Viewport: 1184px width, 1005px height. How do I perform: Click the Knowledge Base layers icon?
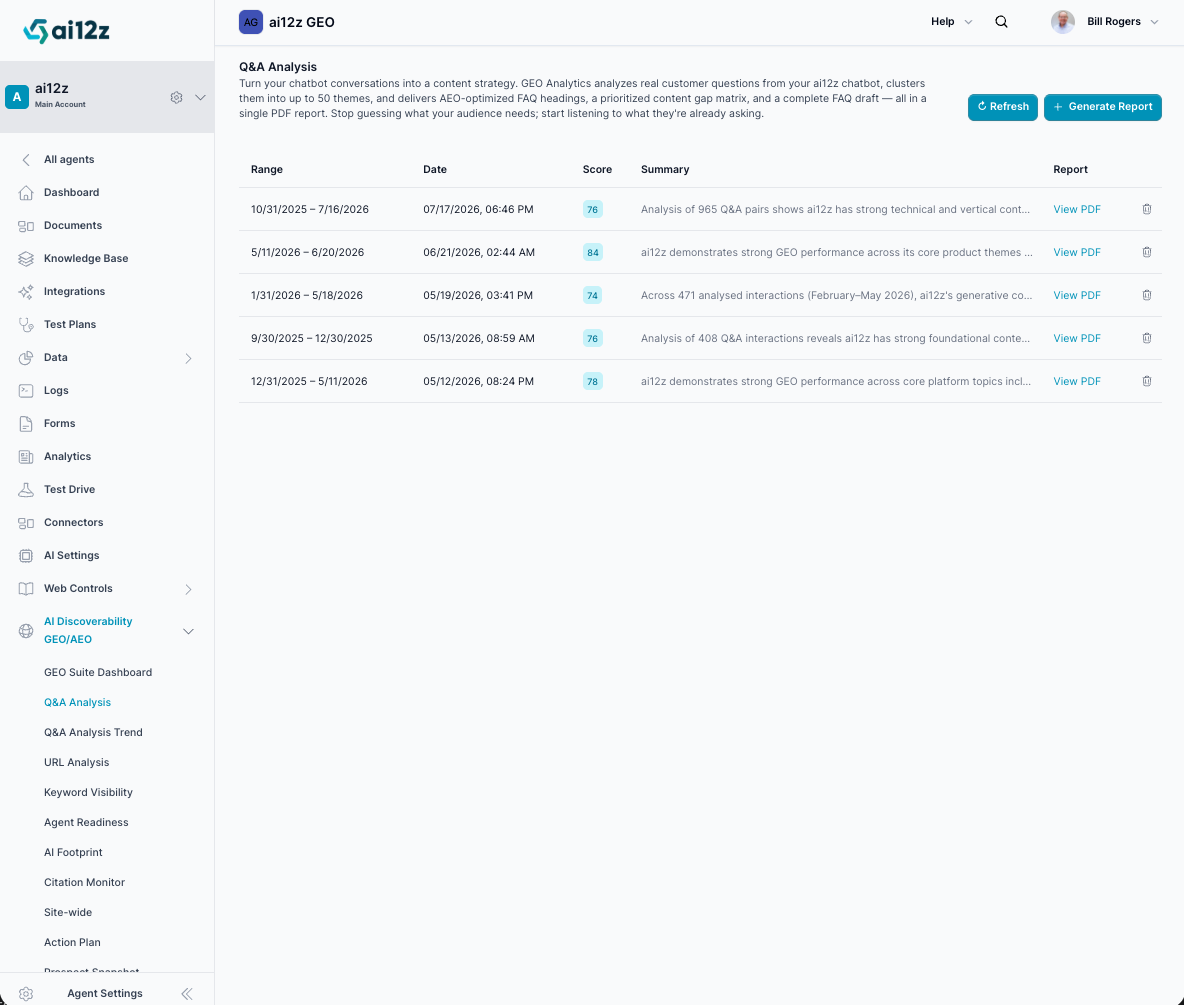26,258
